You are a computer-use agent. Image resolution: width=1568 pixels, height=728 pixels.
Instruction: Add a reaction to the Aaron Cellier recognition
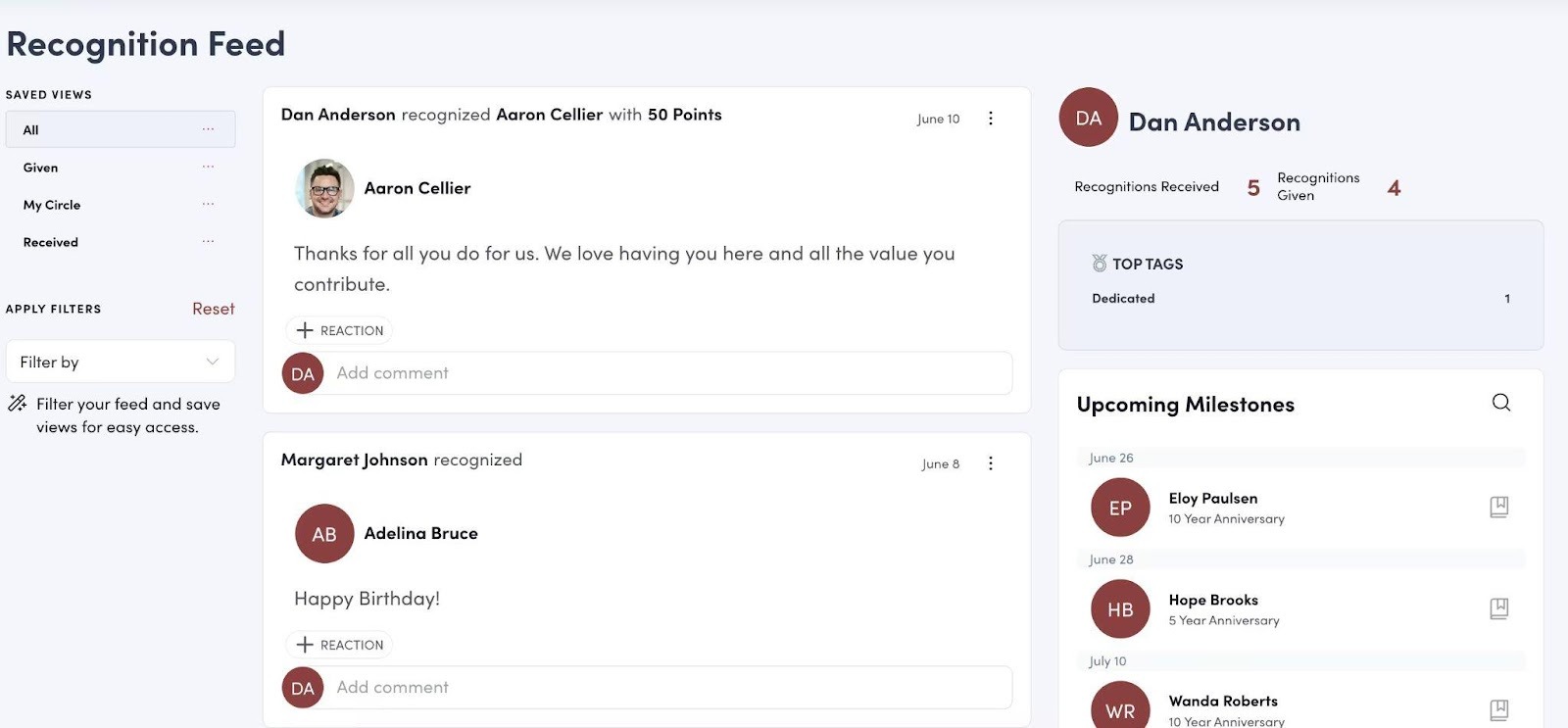pyautogui.click(x=340, y=330)
